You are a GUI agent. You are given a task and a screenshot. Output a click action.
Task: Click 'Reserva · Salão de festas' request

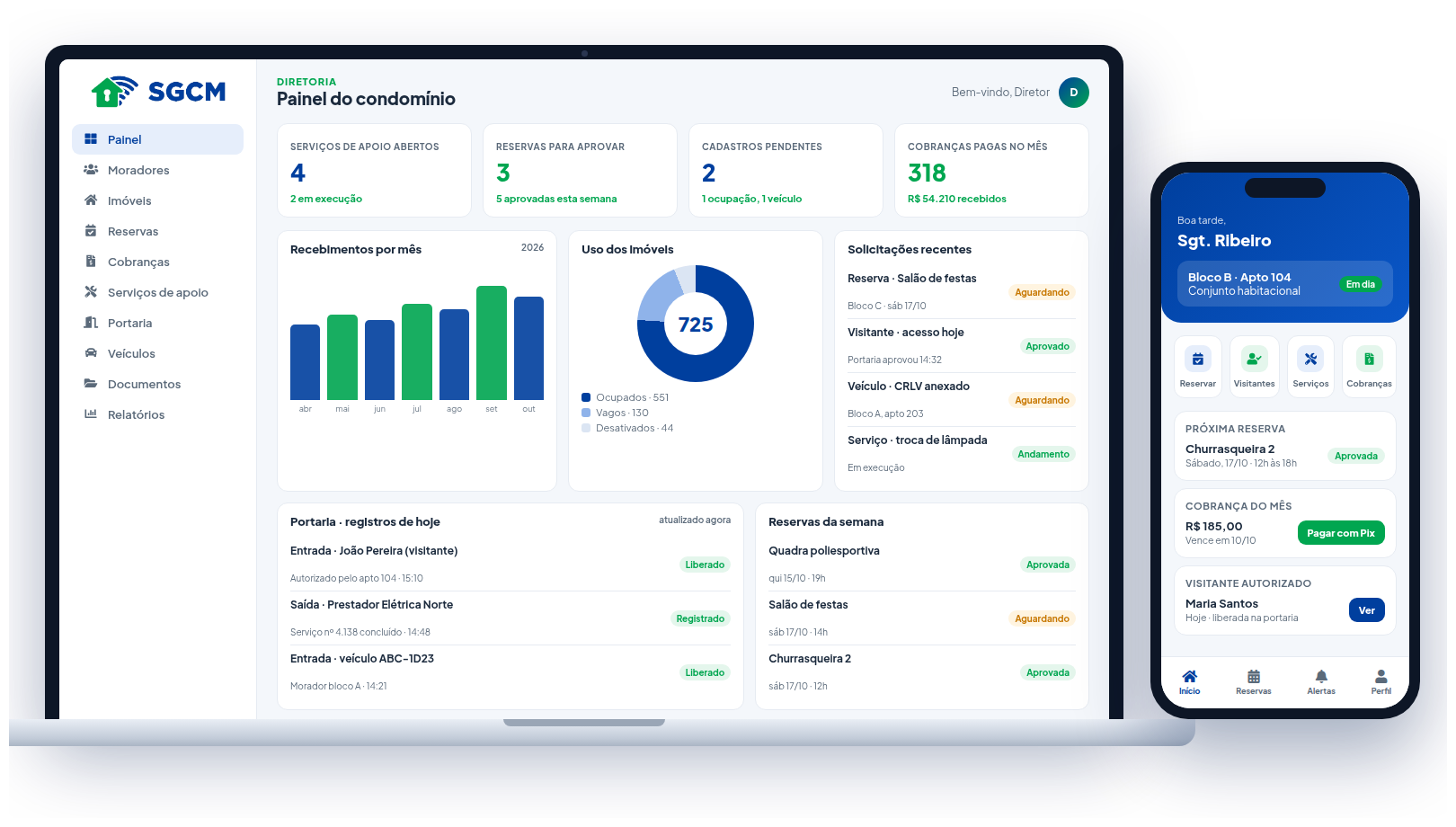click(962, 292)
